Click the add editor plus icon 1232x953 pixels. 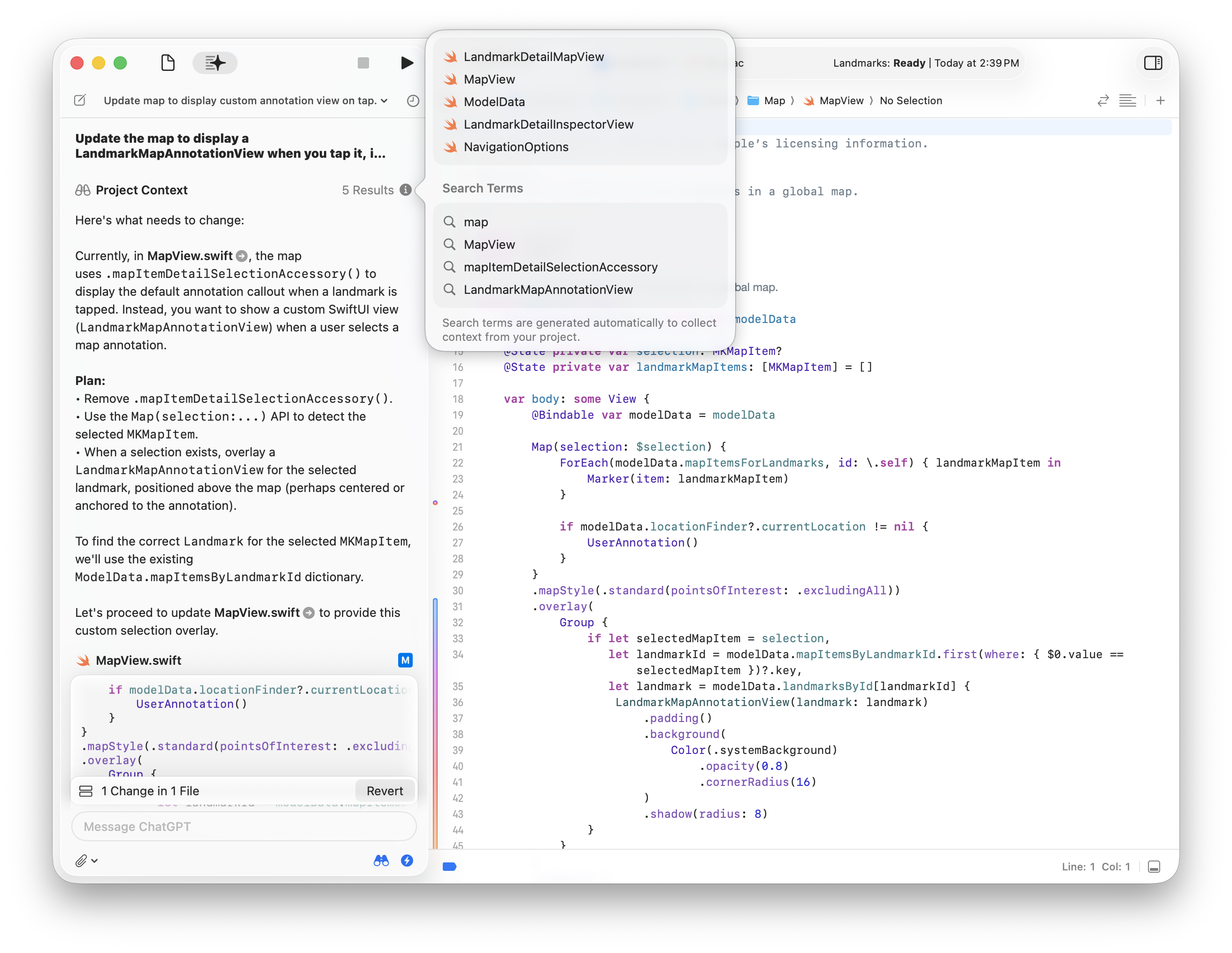(1160, 100)
